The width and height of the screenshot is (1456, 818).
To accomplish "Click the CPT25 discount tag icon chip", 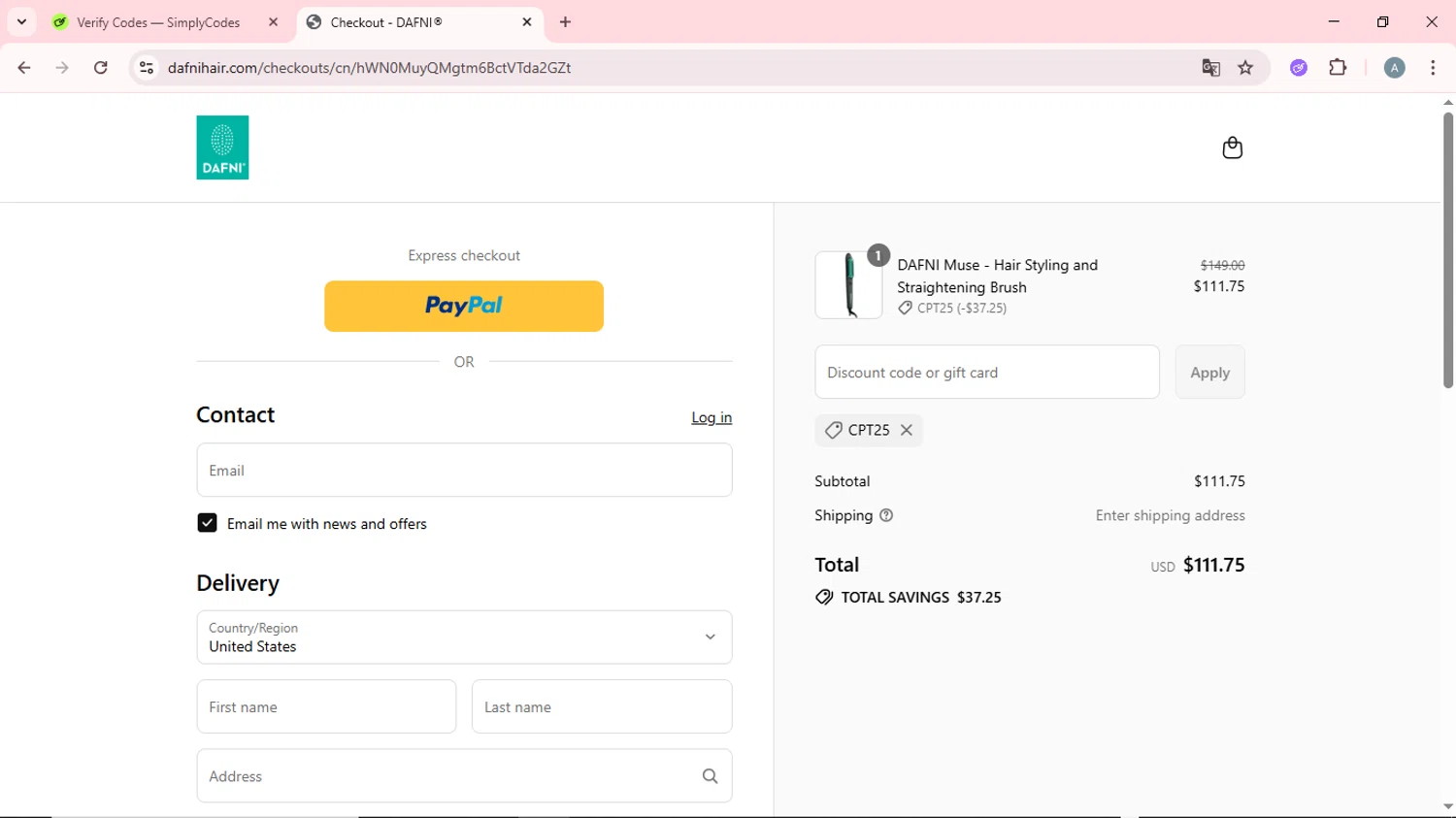I will (x=833, y=430).
